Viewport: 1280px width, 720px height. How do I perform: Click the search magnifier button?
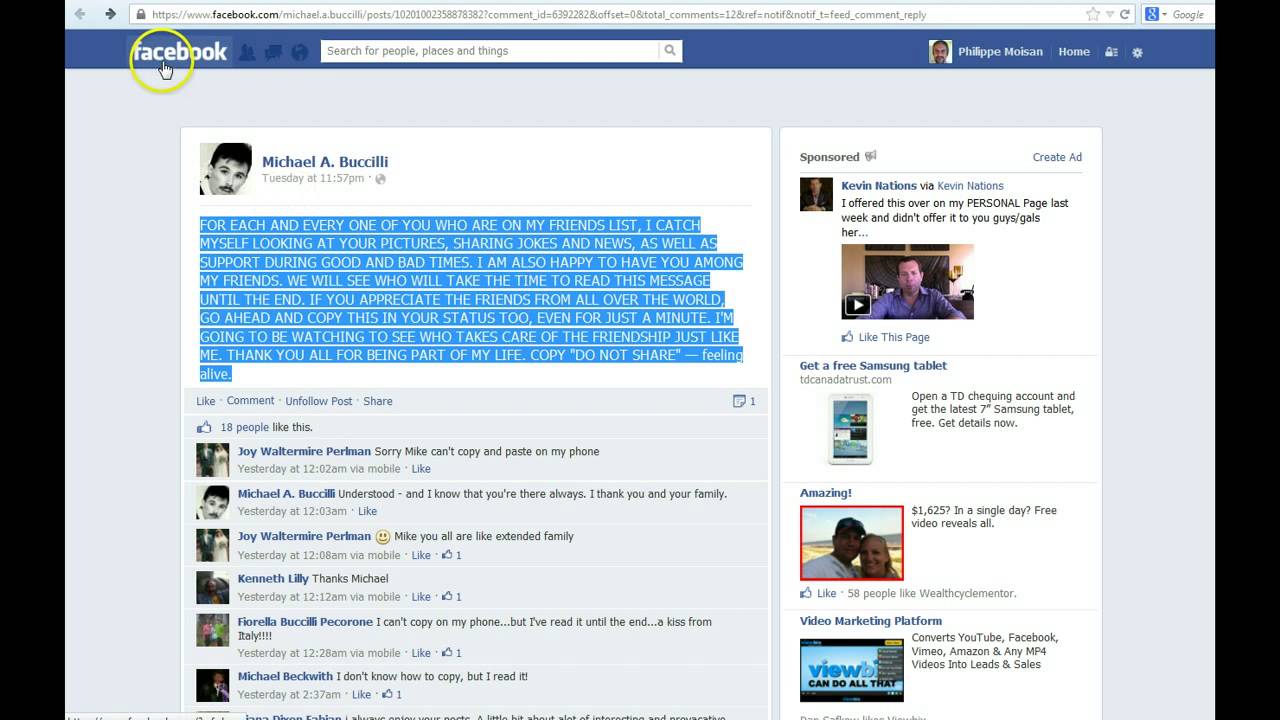coord(670,51)
